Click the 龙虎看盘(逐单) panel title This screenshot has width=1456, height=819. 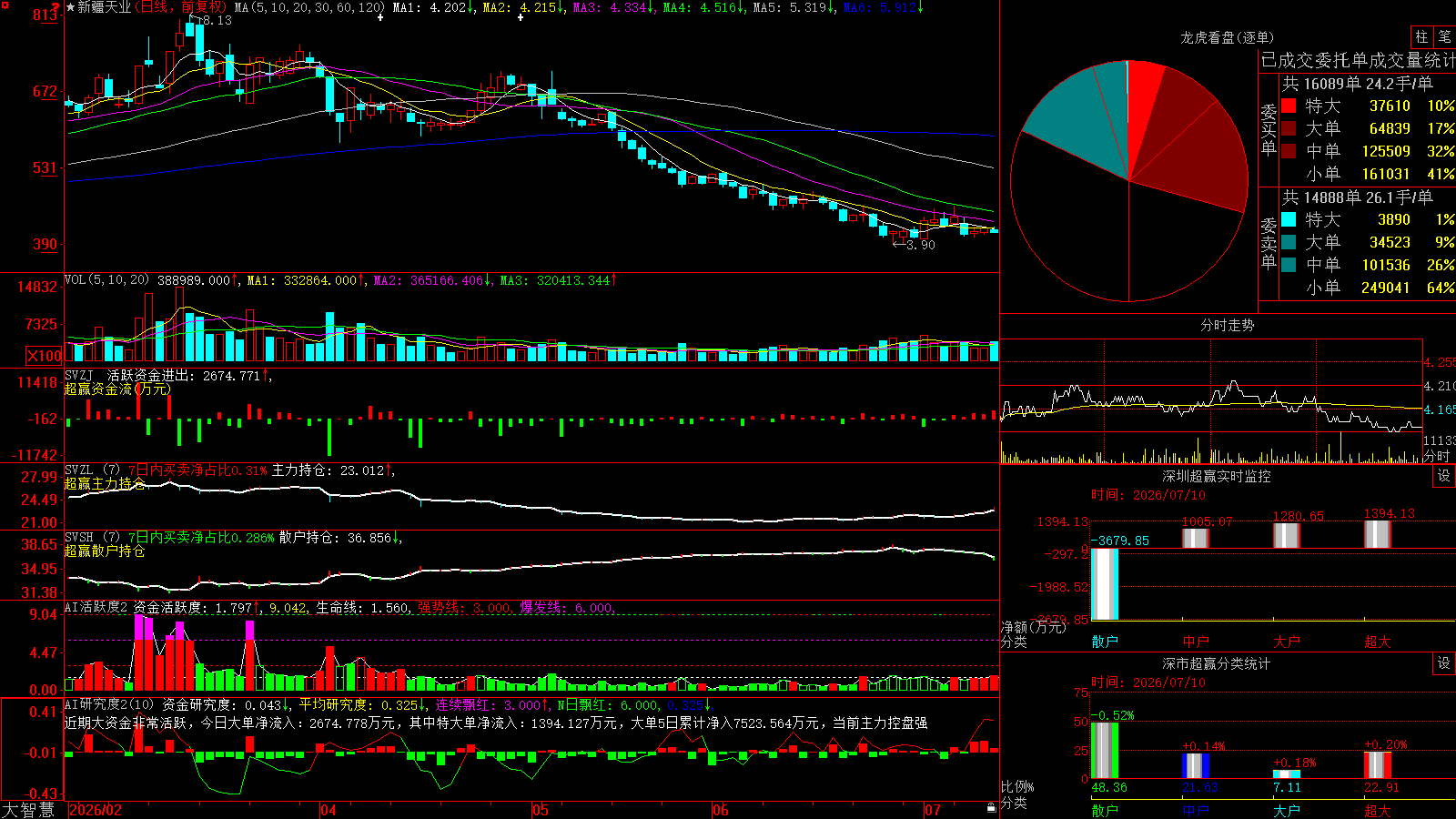coord(1227,37)
